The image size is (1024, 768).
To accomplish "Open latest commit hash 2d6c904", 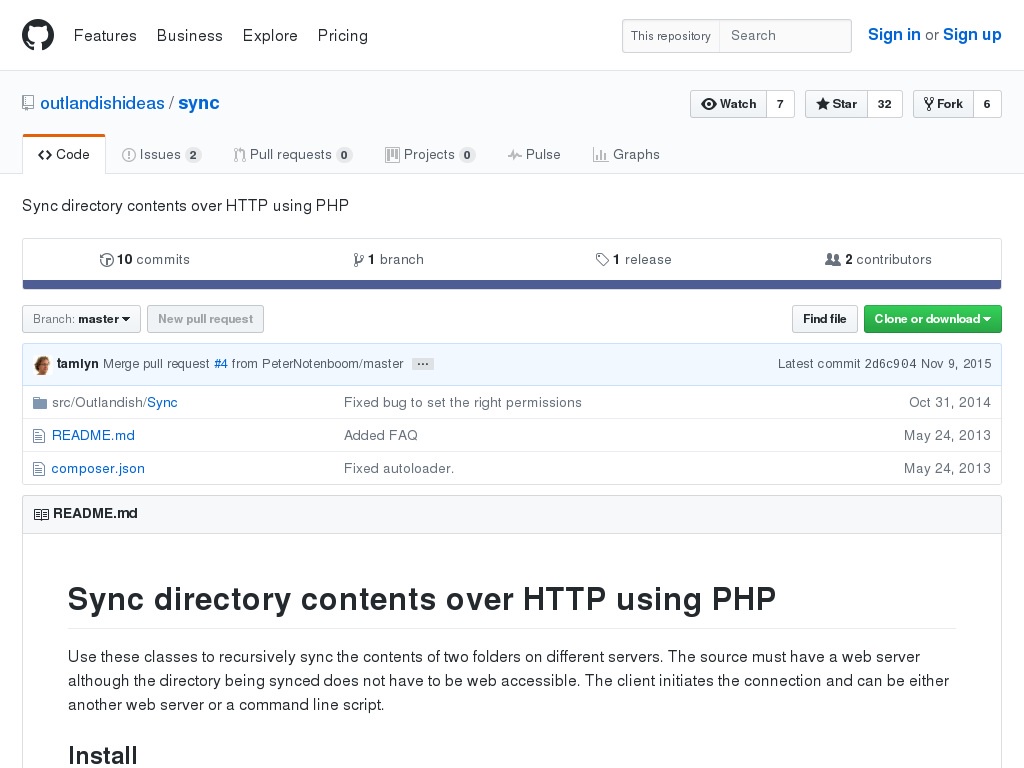I will click(891, 364).
